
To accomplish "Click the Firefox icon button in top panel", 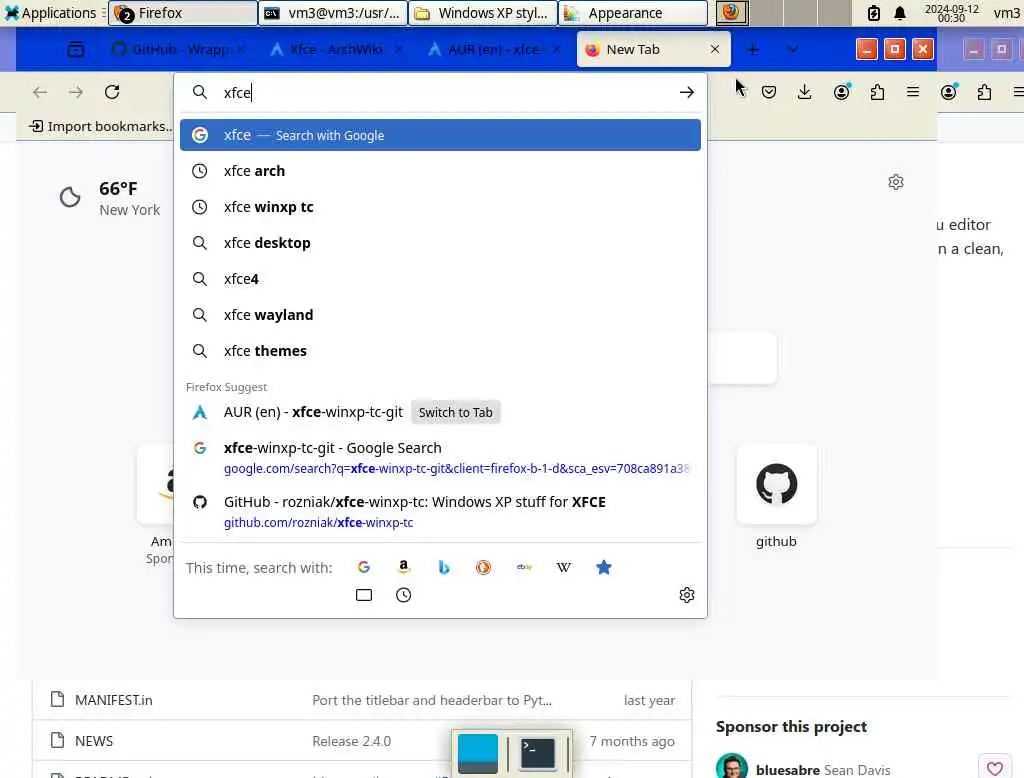I will click(731, 13).
